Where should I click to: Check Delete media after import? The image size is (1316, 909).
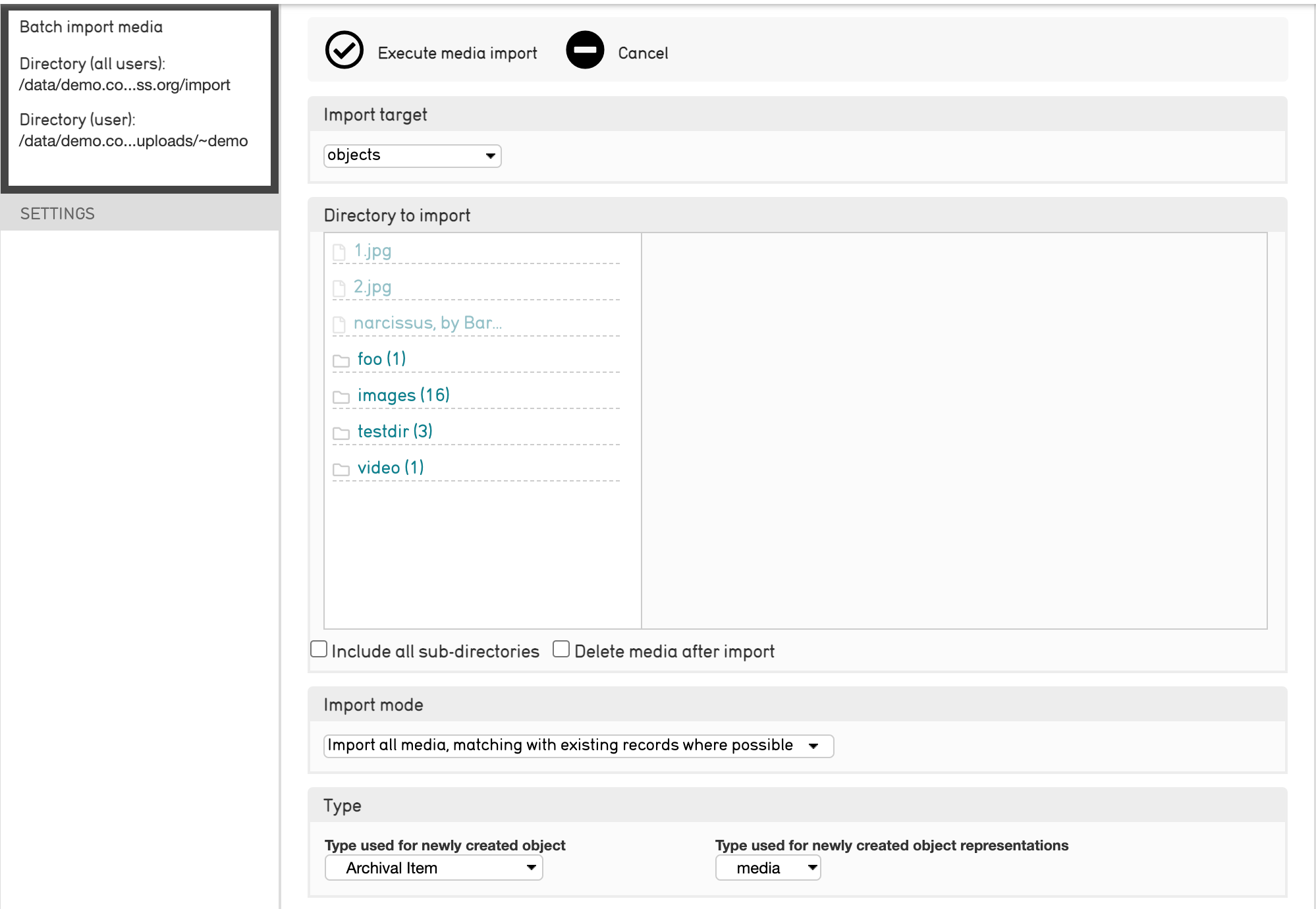coord(561,649)
